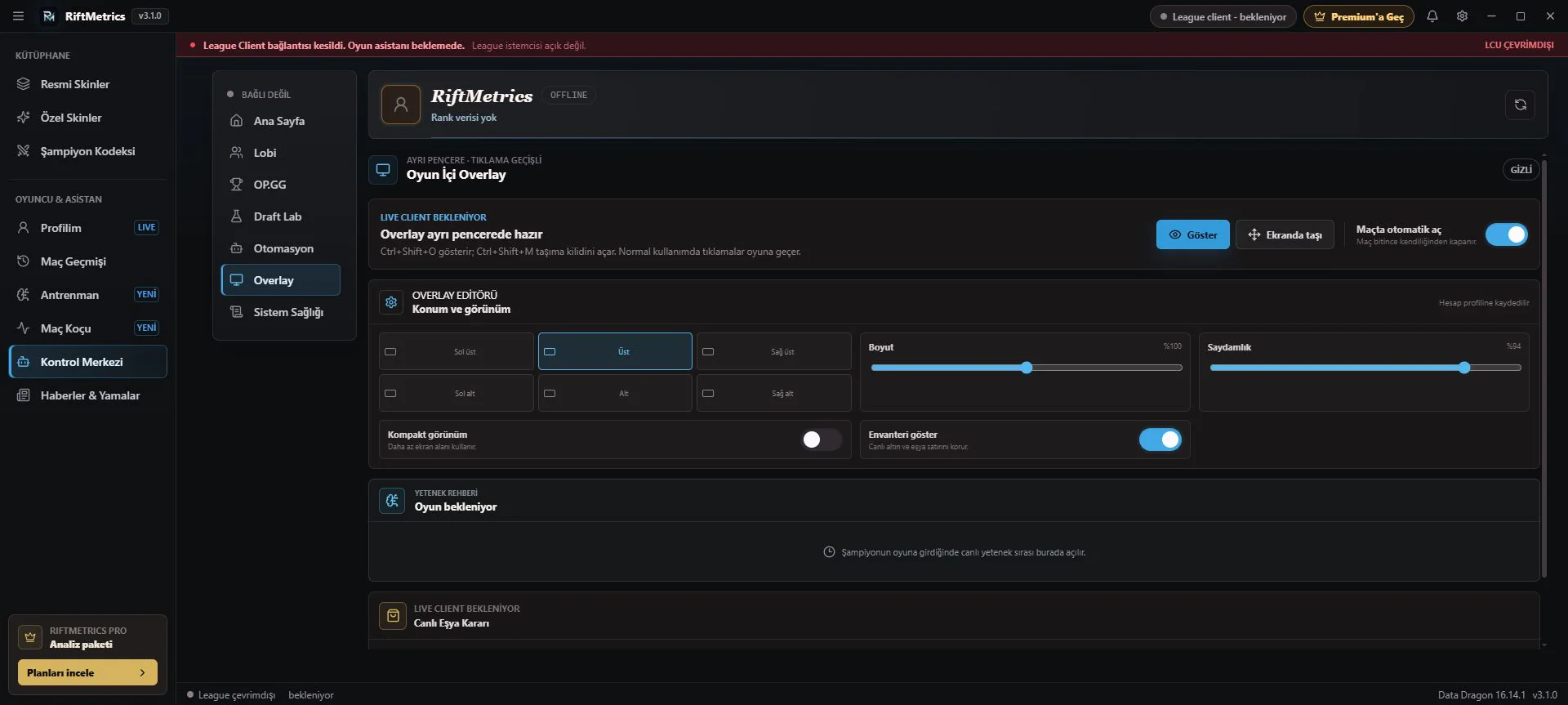Open Draft Lab section
Screen dimensions: 1568x705
[281, 216]
